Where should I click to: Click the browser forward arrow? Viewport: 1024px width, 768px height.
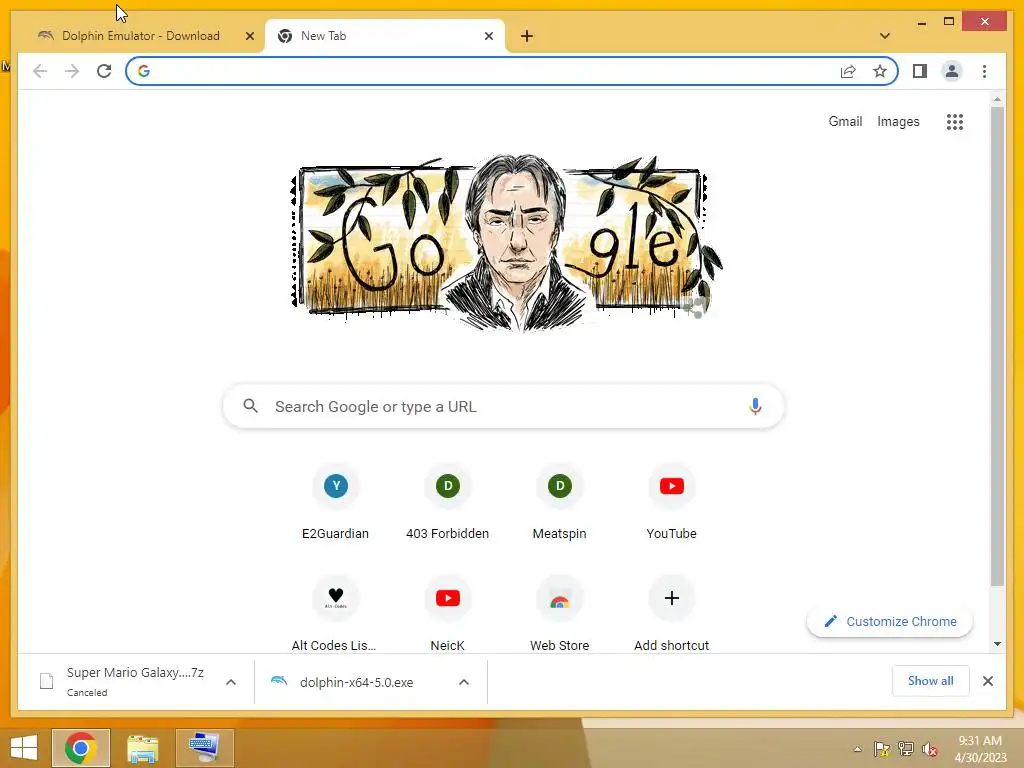coord(72,71)
